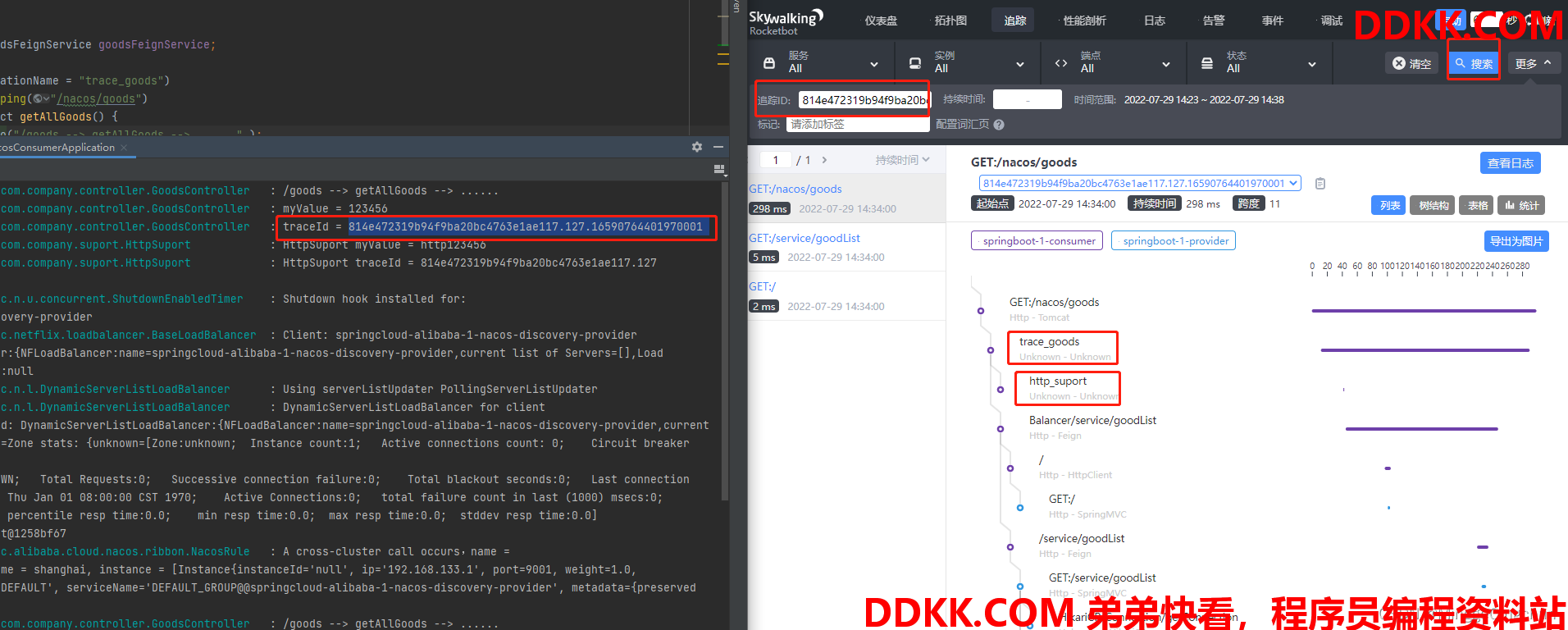Screen dimensions: 1568x630
Task: Open the GET:/service/goodList trace in list
Action: click(x=846, y=247)
